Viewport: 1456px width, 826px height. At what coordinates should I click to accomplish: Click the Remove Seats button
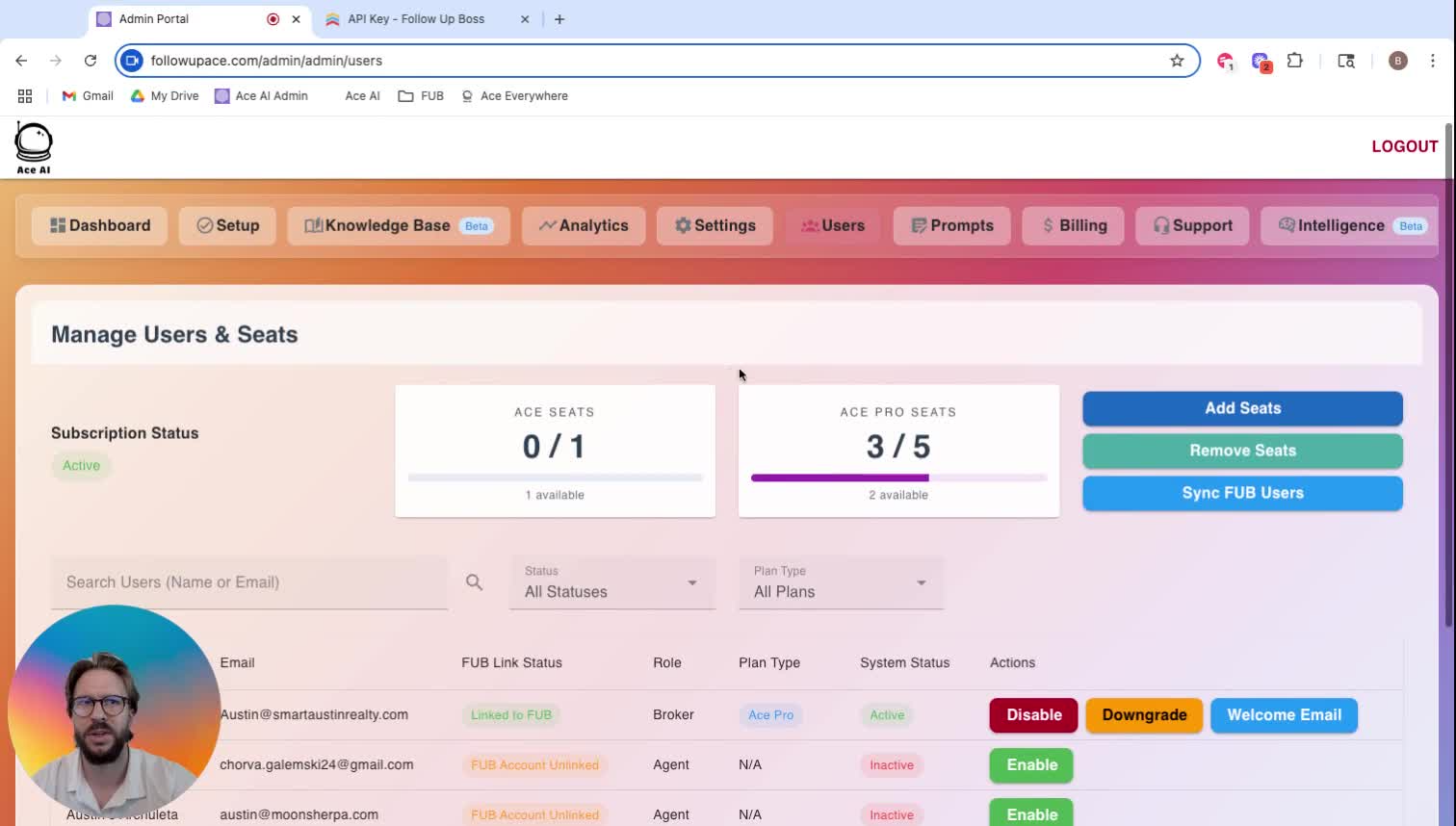coord(1242,451)
